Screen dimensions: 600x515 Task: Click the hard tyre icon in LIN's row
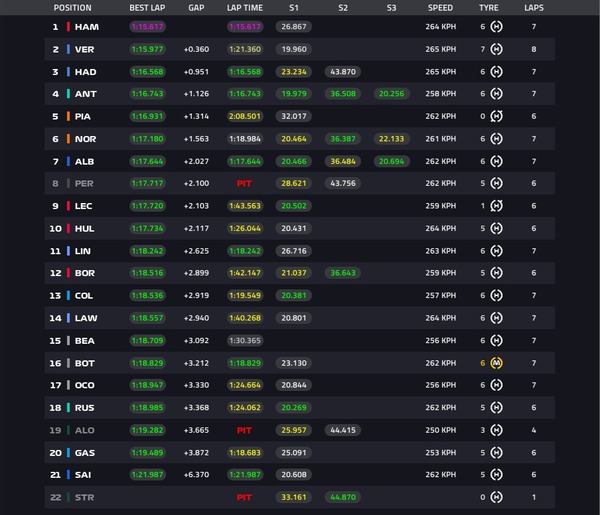coord(496,251)
